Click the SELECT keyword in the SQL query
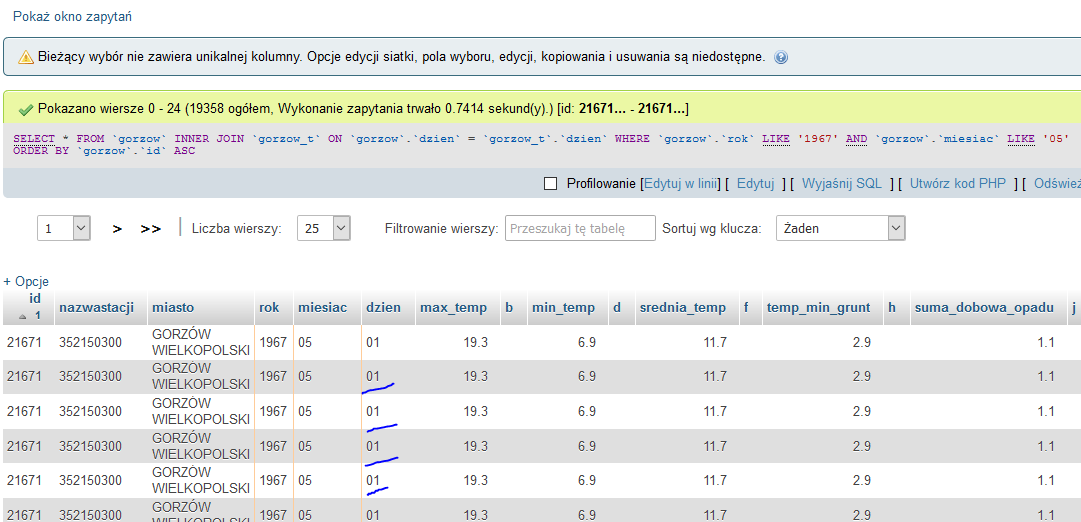The height and width of the screenshot is (522, 1081). click(34, 139)
